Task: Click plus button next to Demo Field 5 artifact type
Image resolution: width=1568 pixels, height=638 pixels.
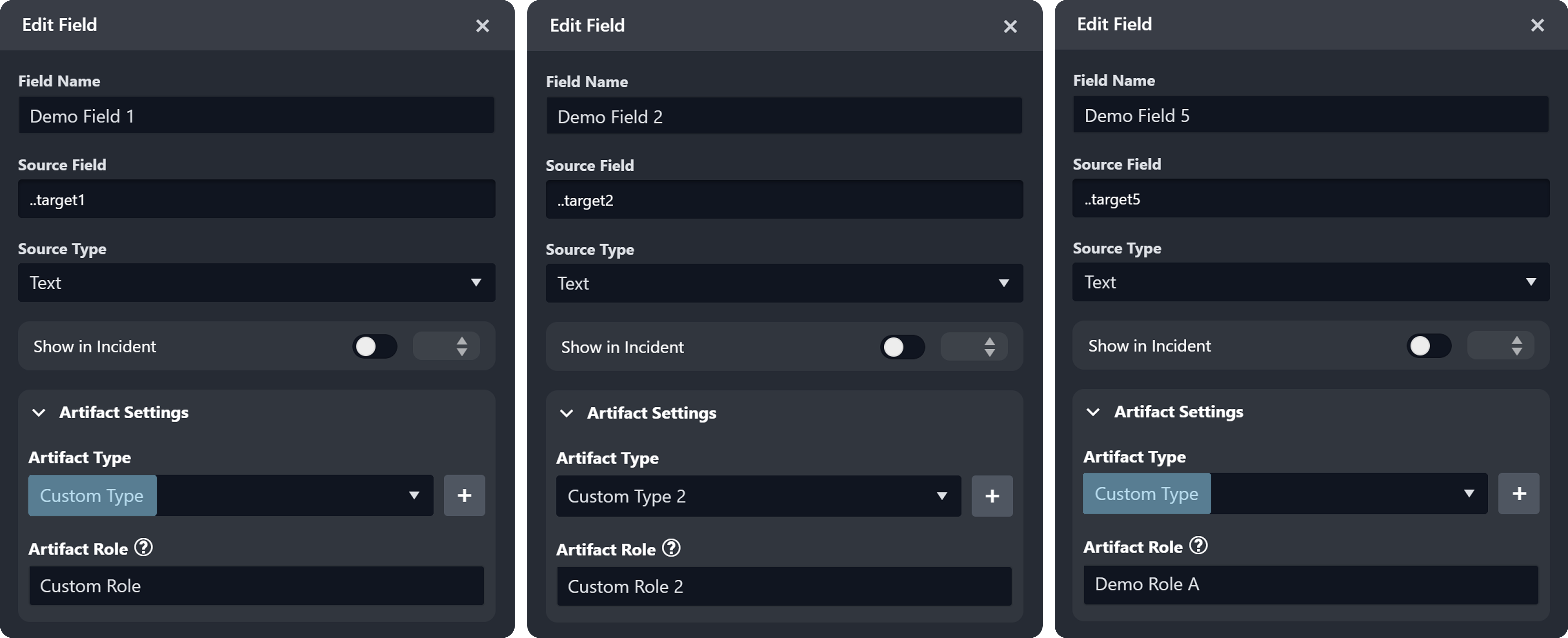Action: point(1519,493)
